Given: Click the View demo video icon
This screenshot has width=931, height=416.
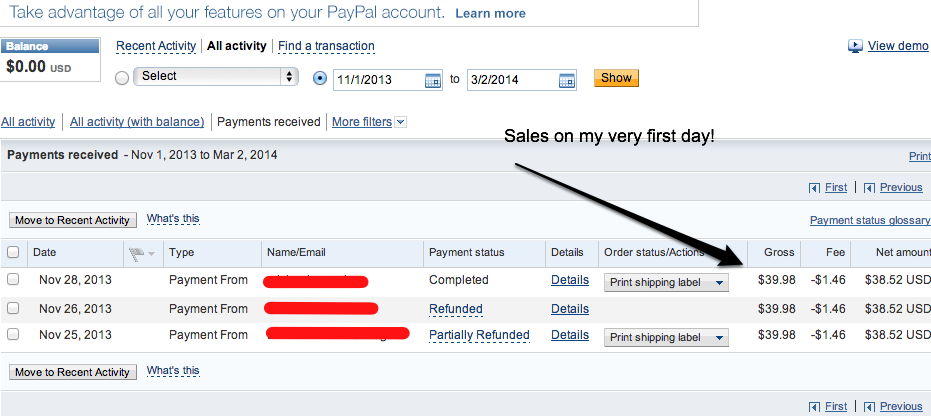Looking at the screenshot, I should [855, 46].
